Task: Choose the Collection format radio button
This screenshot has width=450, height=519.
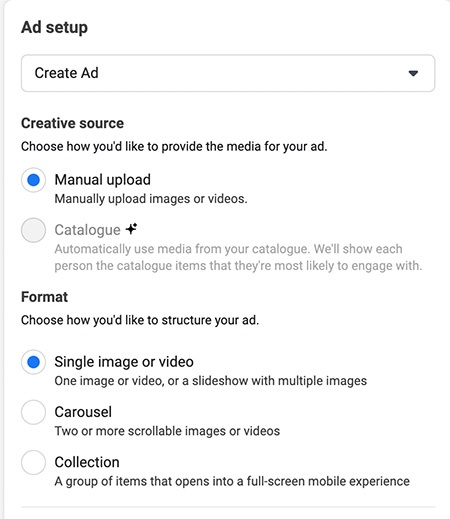Action: click(33, 463)
